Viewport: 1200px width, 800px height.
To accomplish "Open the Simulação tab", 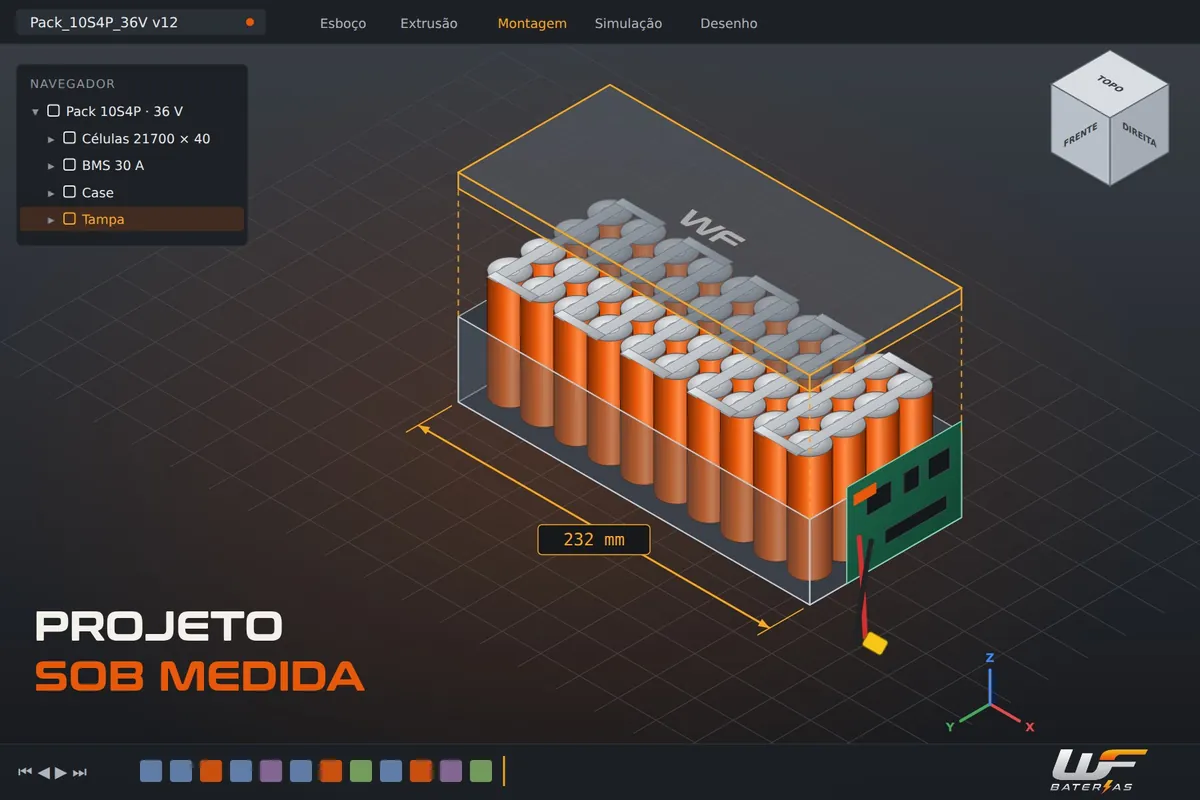I will click(628, 23).
